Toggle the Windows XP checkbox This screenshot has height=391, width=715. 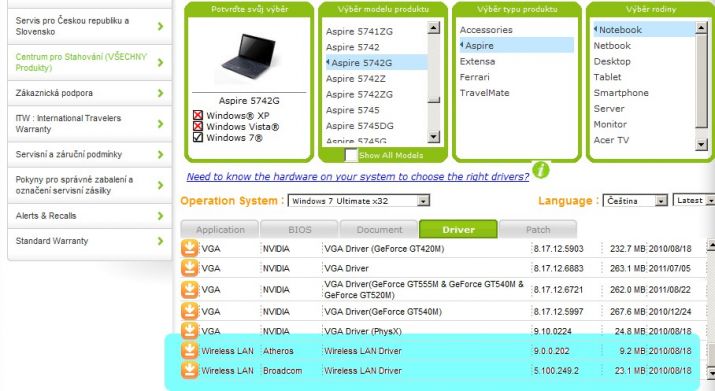click(198, 115)
